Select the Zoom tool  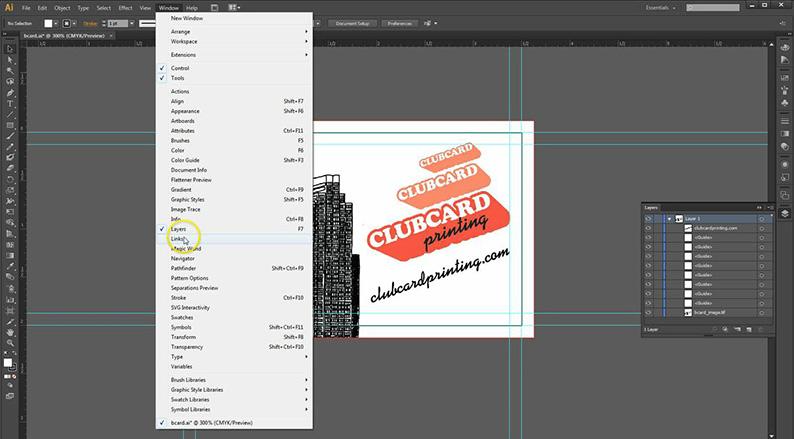tap(10, 343)
